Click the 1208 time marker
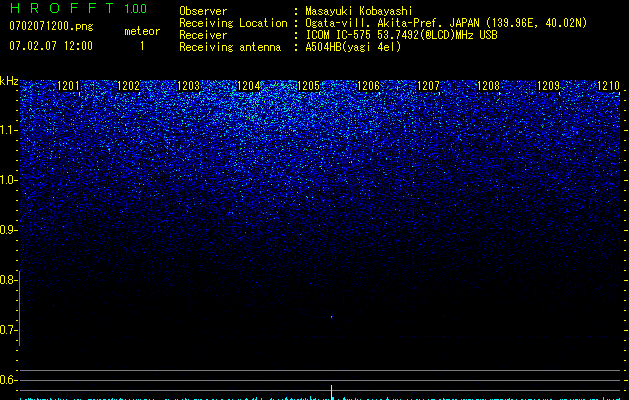The image size is (629, 400). pos(489,86)
